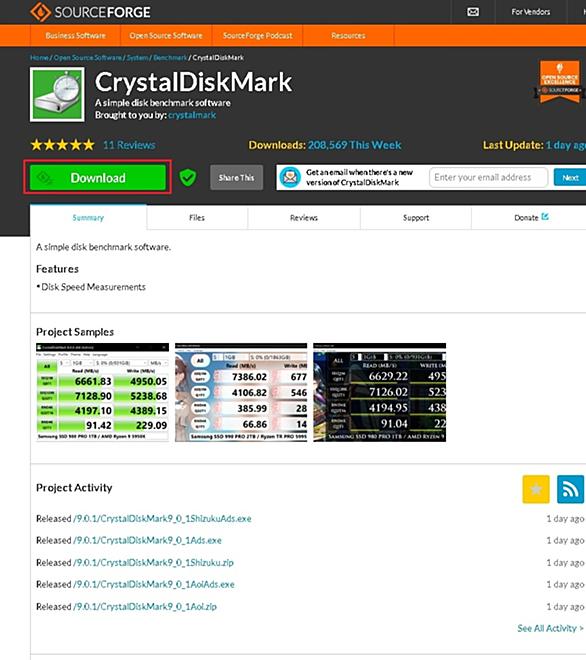Click the 208,569 This Week downloads count
The height and width of the screenshot is (660, 586).
[354, 145]
